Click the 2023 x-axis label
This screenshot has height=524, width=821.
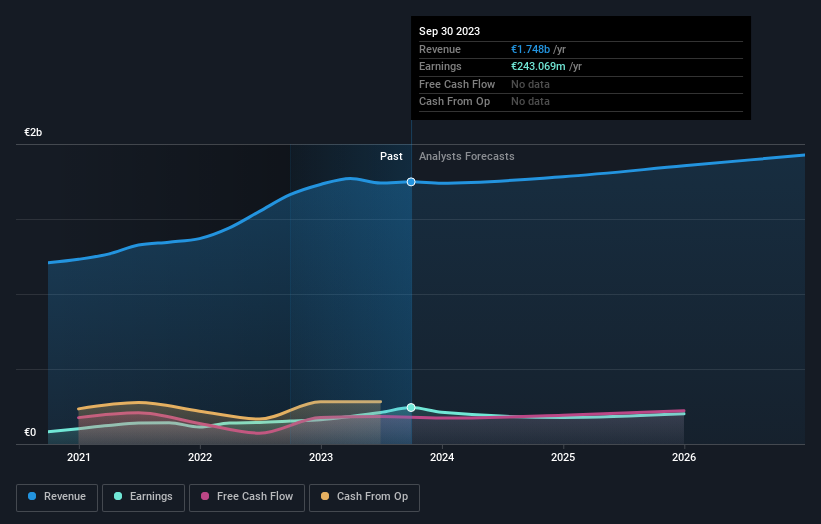pos(321,457)
